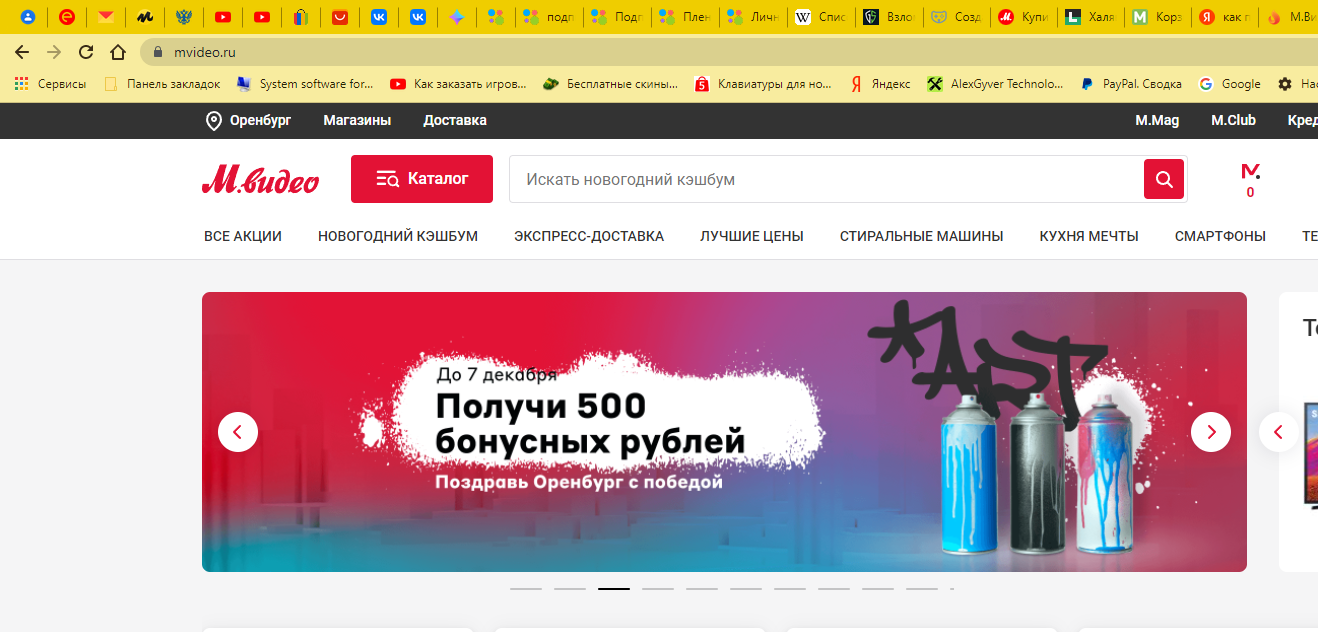This screenshot has height=632, width=1318.
Task: Switch to the 'Личн' browser tab
Action: coord(753,17)
